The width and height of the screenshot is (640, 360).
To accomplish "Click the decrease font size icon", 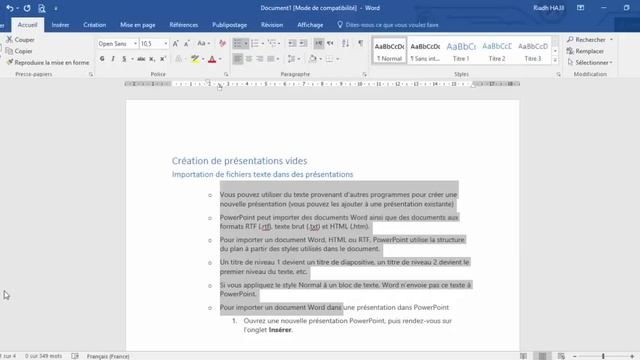I will pos(187,43).
